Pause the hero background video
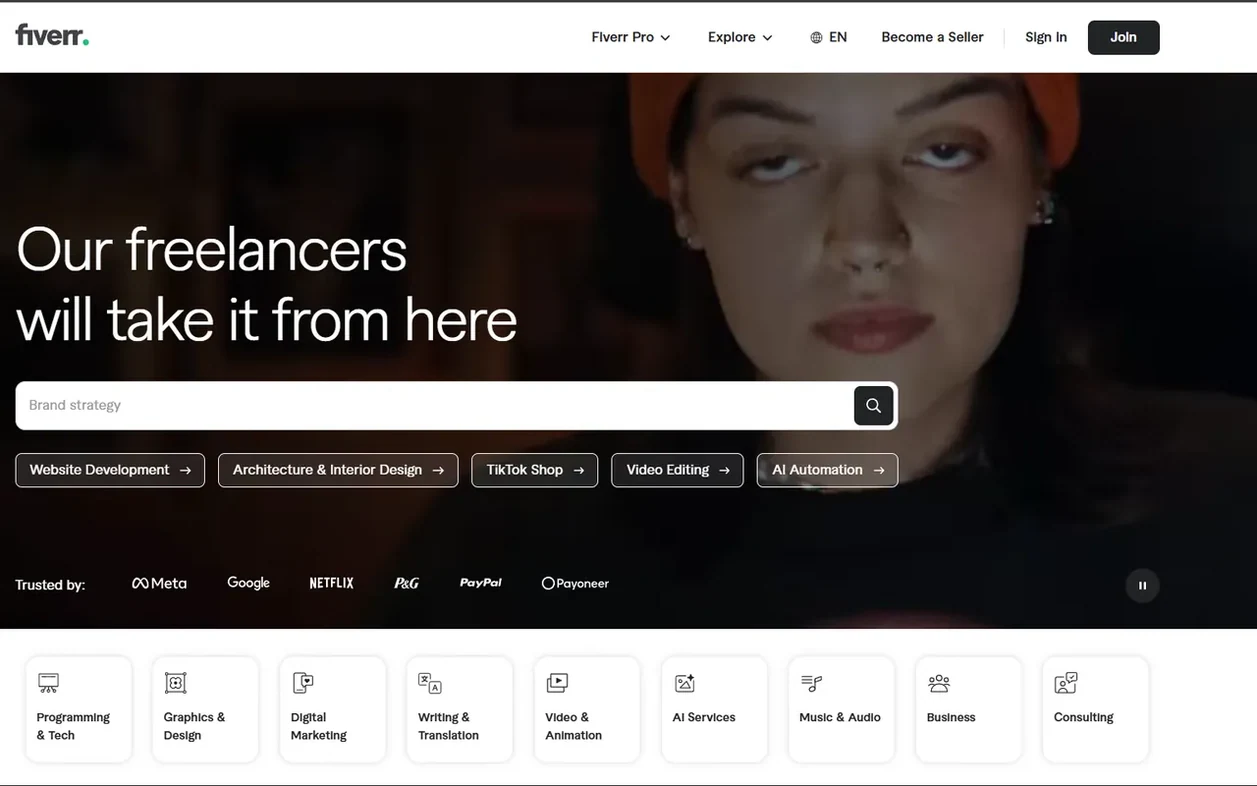 pos(1142,585)
